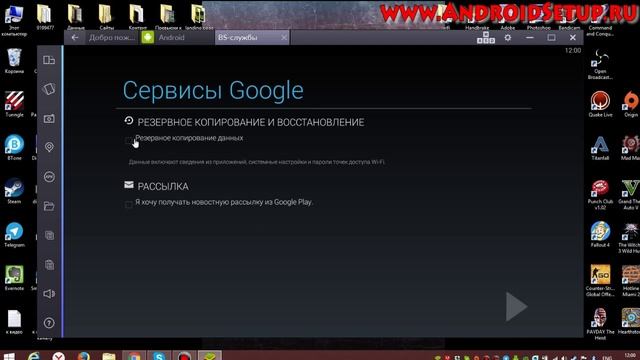The height and width of the screenshot is (360, 640).
Task: Click the rotate/shake sidebar icon
Action: pyautogui.click(x=49, y=89)
